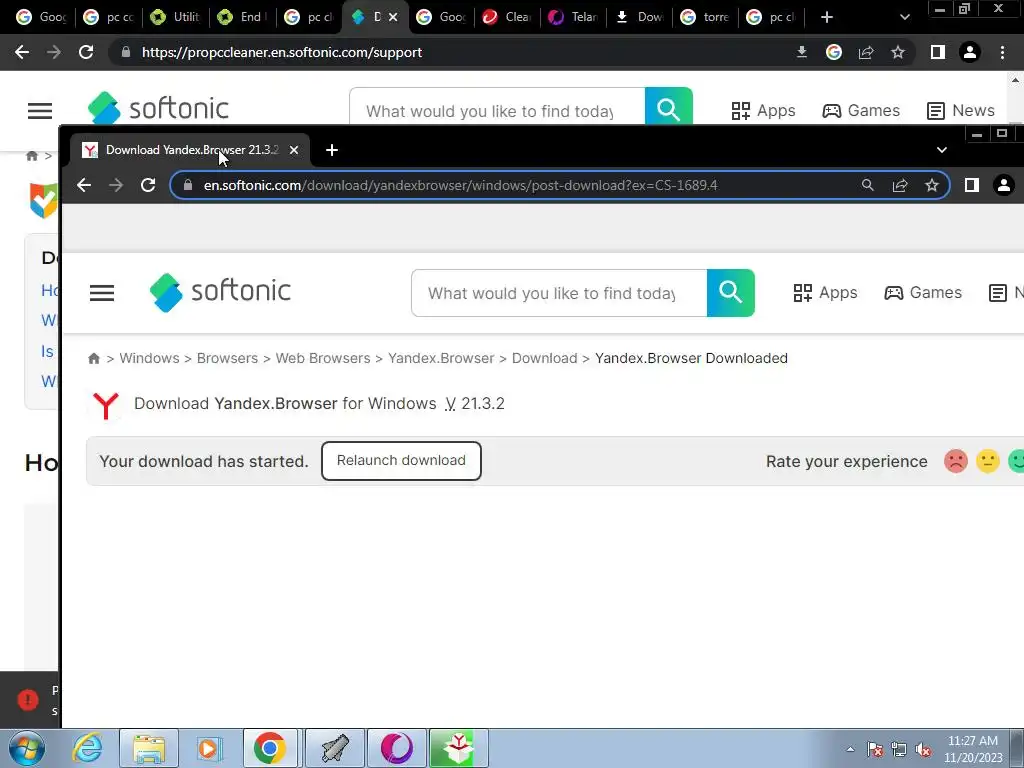Open Chrome from taskbar
The image size is (1024, 768).
tap(270, 748)
